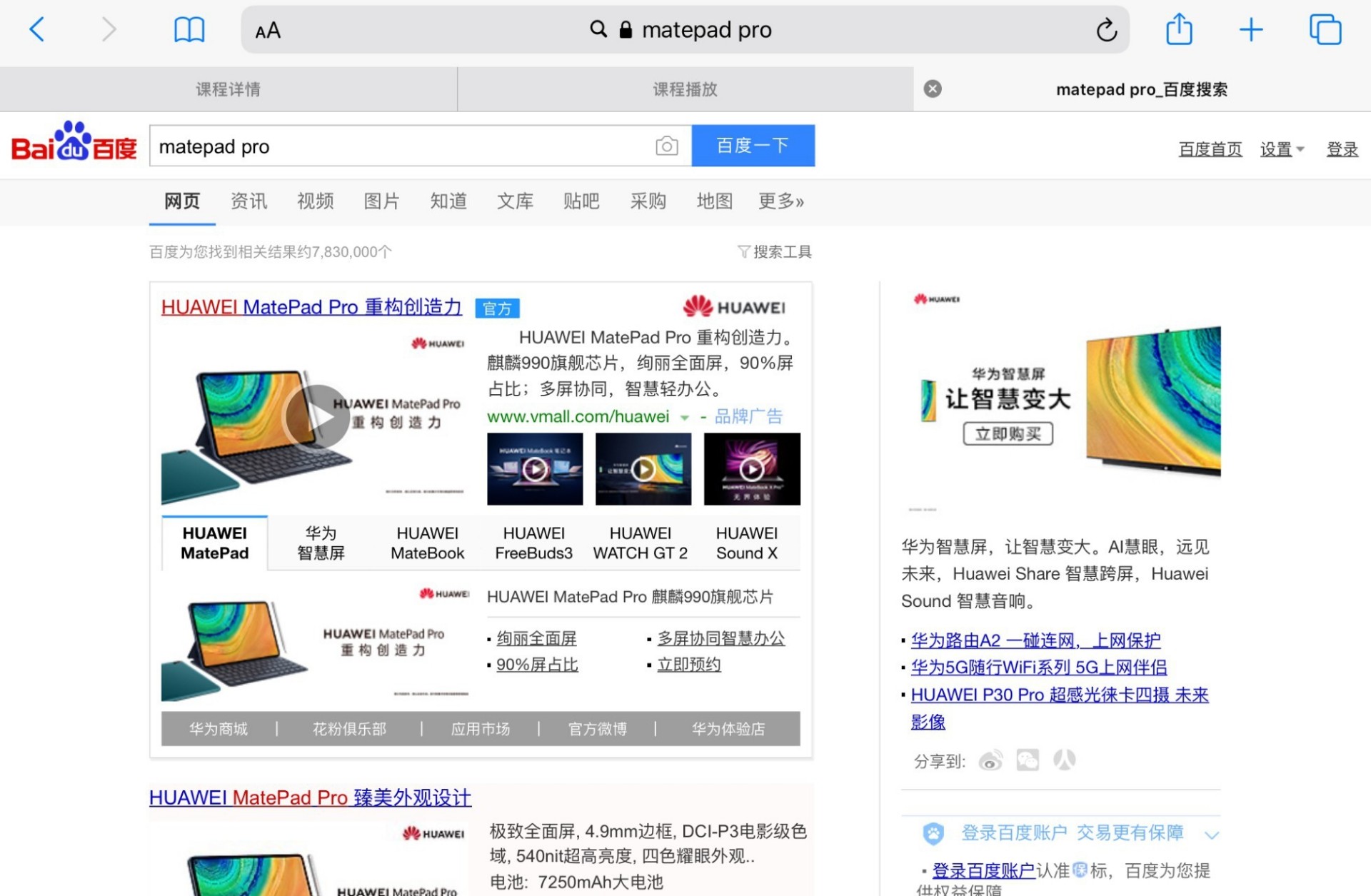Select the 采购 search tab
1371x896 pixels.
coord(648,201)
